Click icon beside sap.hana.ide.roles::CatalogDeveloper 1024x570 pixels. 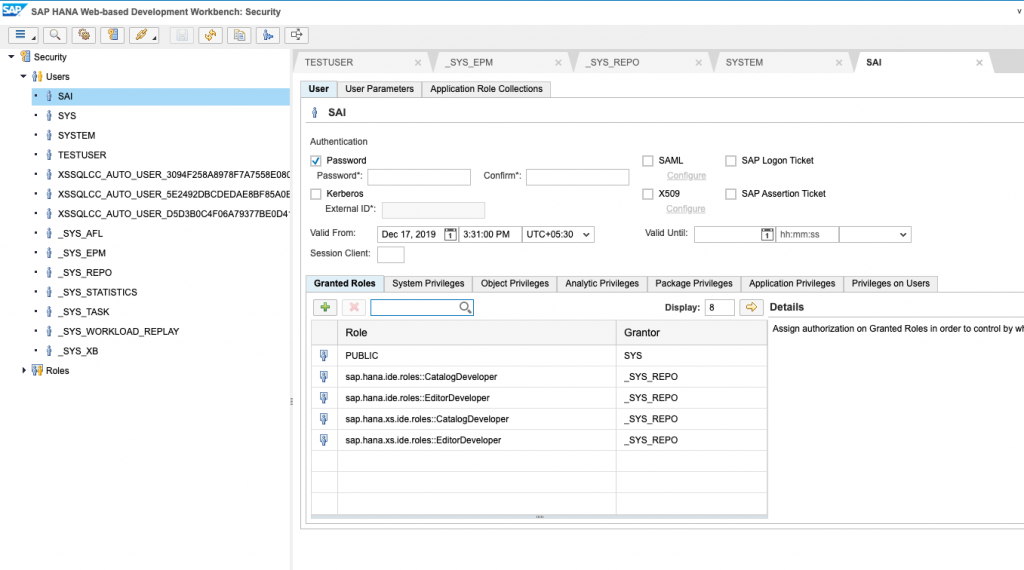click(324, 377)
